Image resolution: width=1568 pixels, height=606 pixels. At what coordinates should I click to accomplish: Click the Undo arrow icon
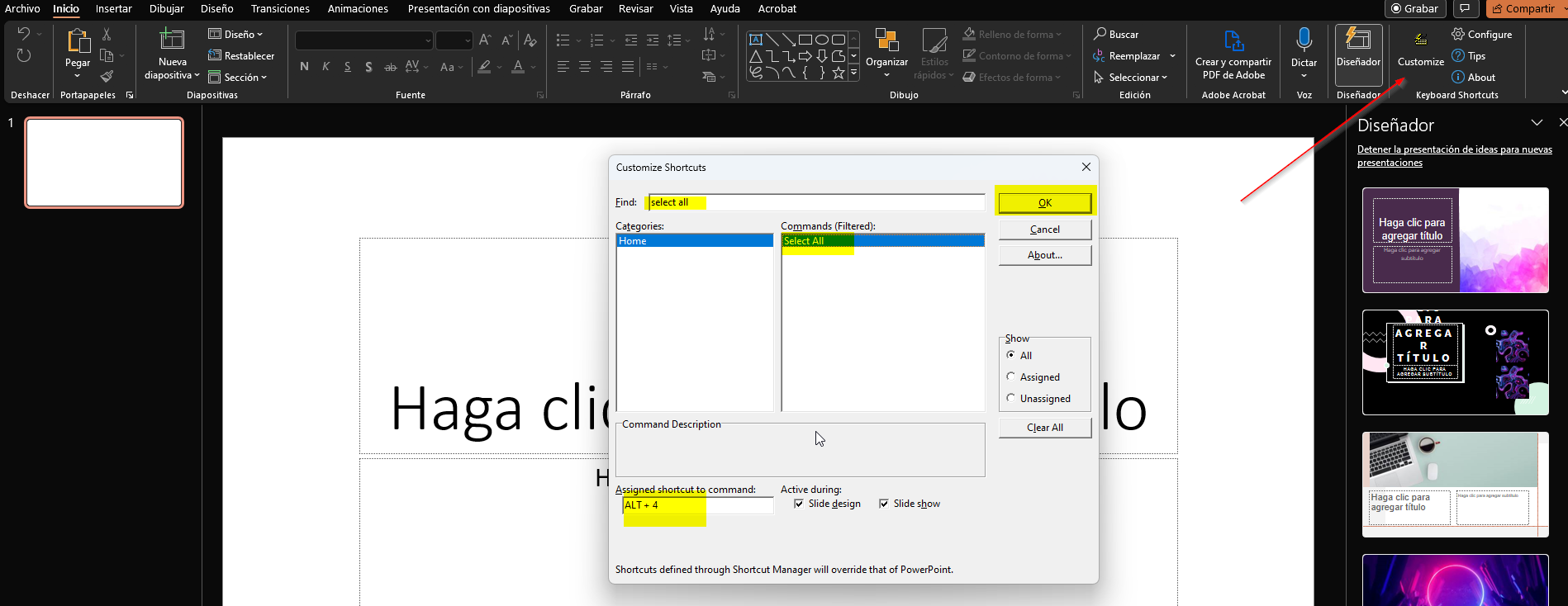tap(24, 34)
